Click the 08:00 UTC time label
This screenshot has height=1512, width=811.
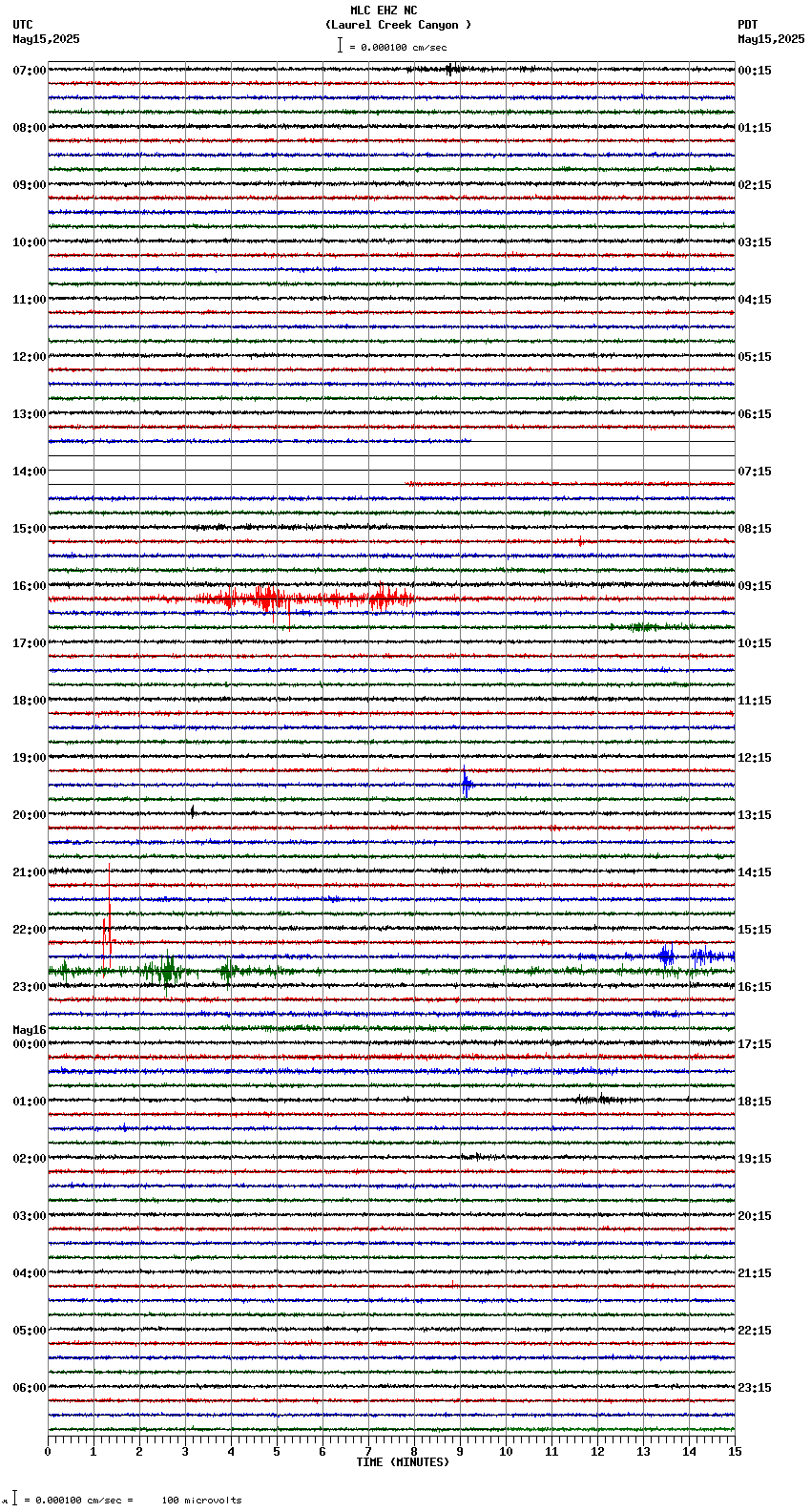[30, 128]
